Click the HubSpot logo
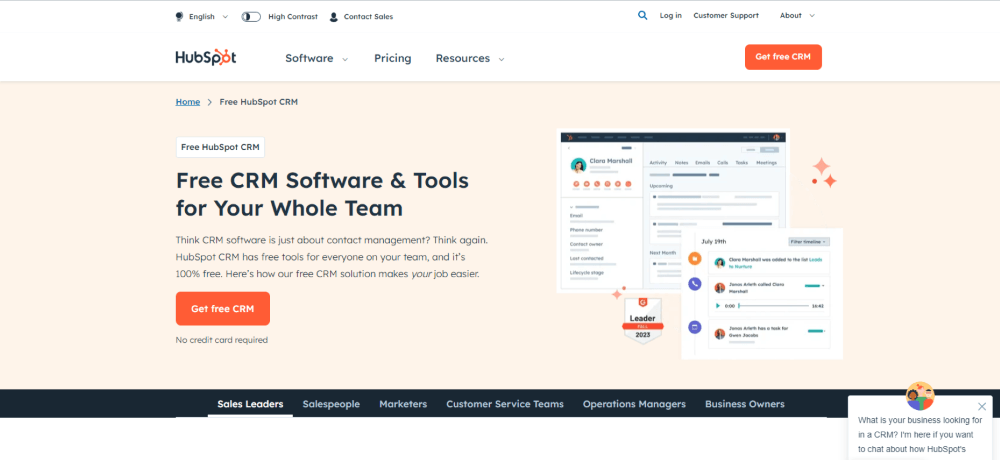The height and width of the screenshot is (460, 1000). pyautogui.click(x=206, y=57)
